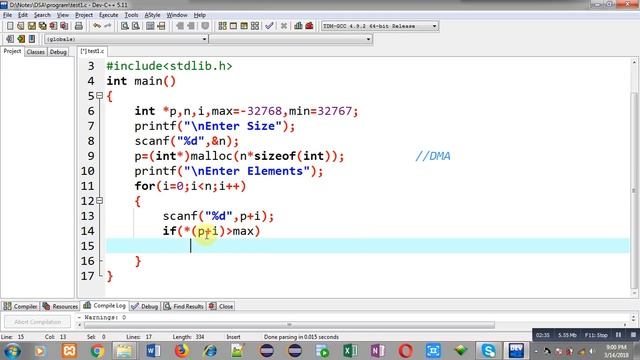Open the Resources tab in bottom panel
The image size is (640, 360).
[x=60, y=306]
